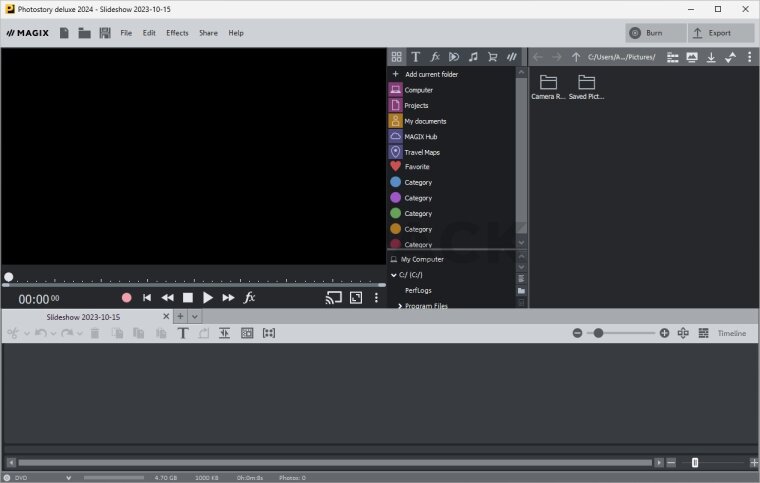Open the Effects menu
Screen dimensions: 760x483
tap(177, 33)
